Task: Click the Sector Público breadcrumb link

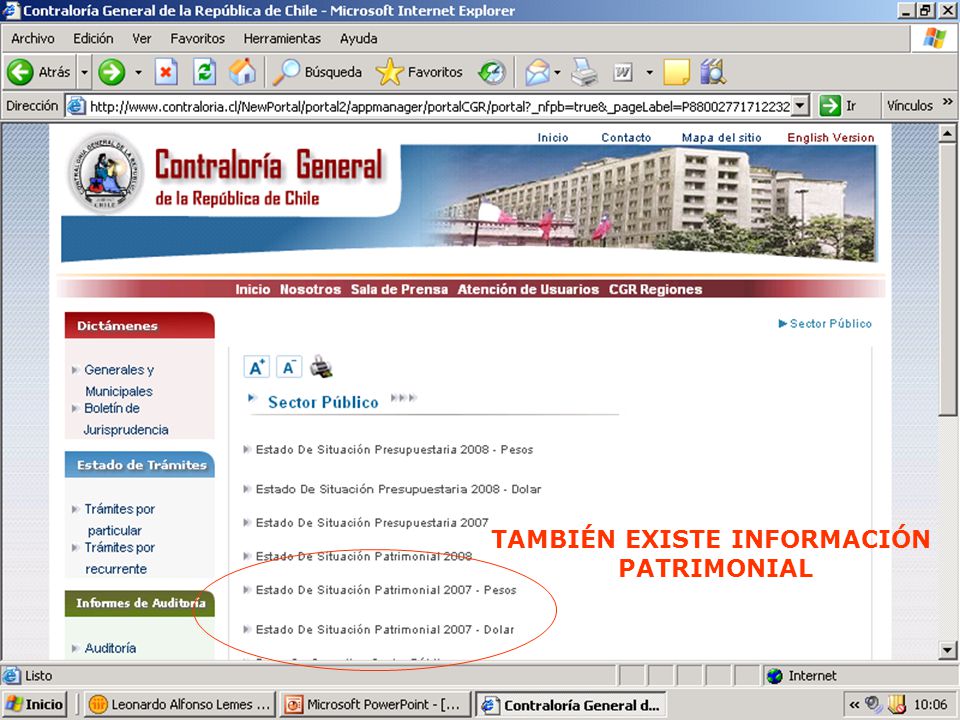Action: 830,323
